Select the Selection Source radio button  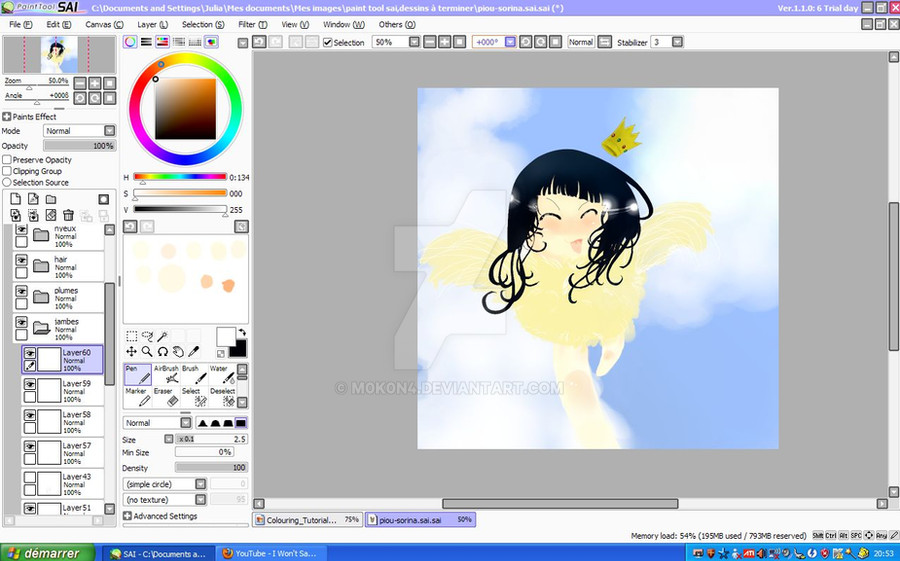tap(7, 182)
